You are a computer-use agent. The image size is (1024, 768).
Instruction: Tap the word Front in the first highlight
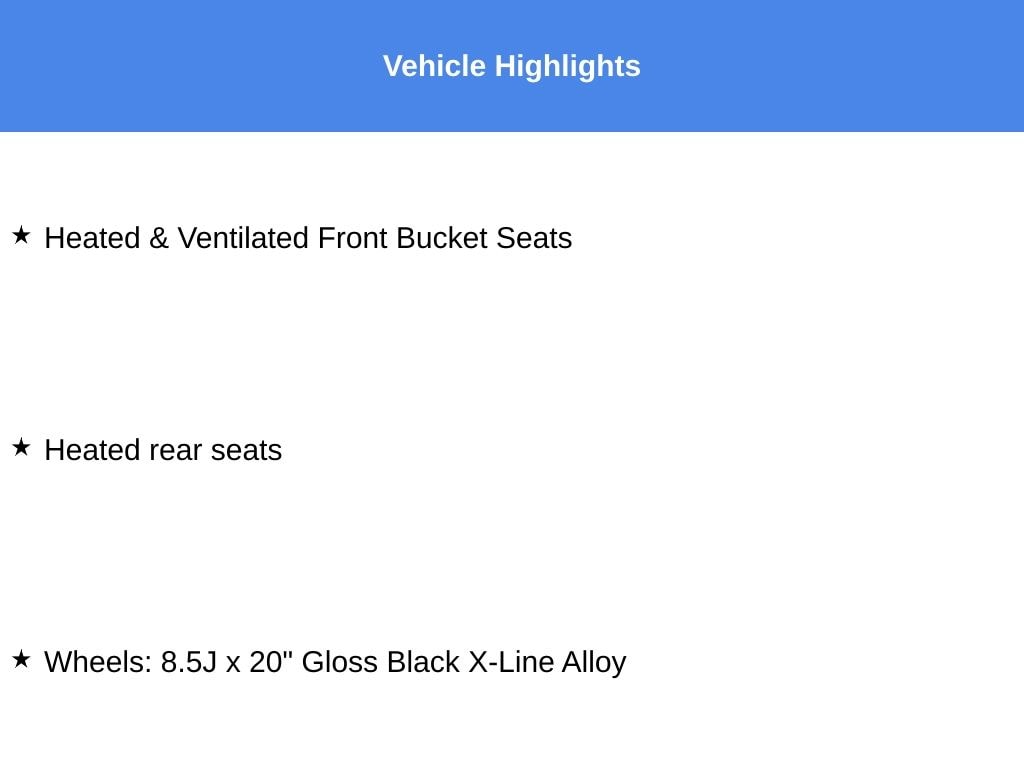(352, 239)
